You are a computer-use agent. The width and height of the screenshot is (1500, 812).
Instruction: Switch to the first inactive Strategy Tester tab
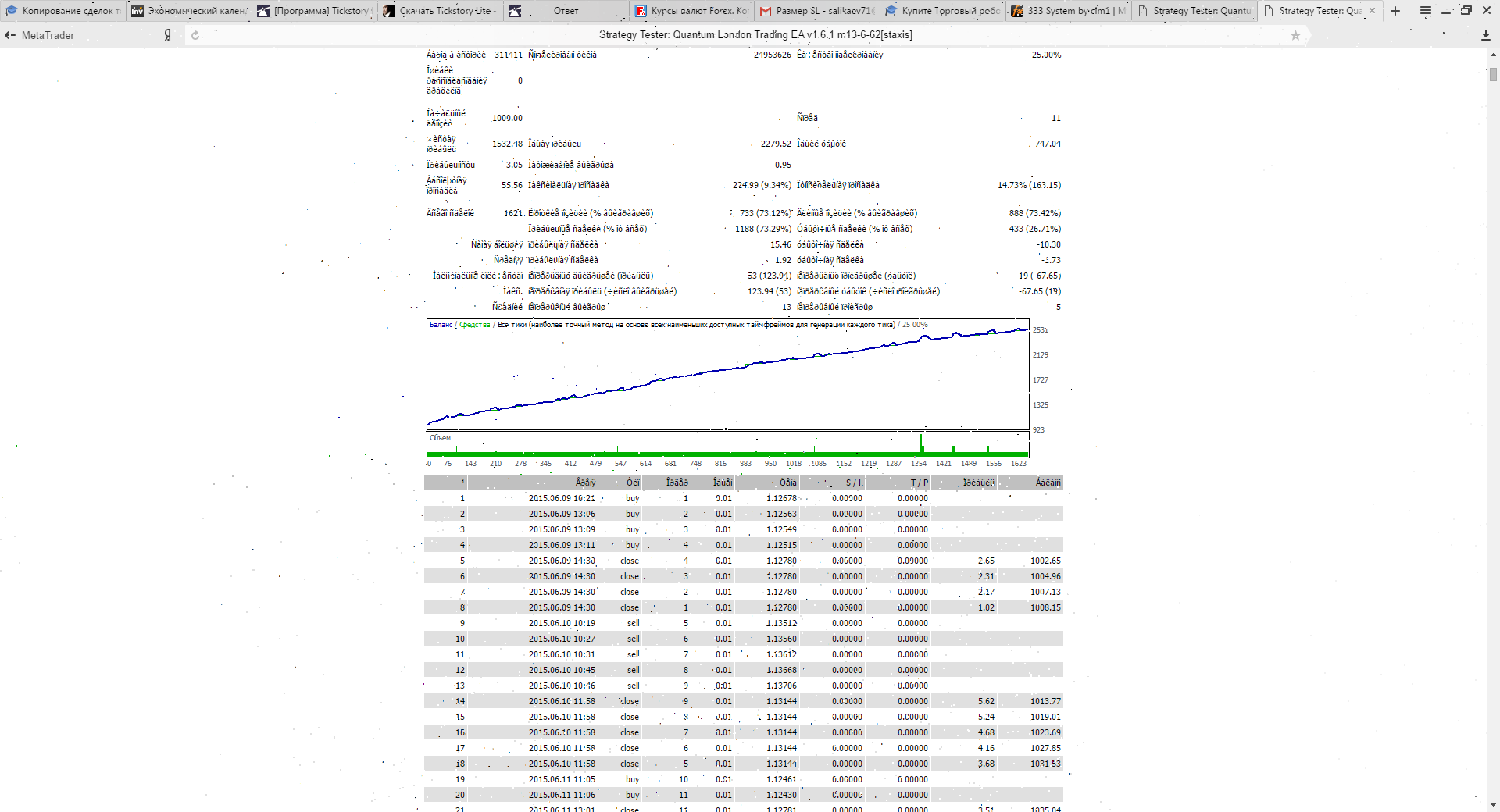point(1195,11)
